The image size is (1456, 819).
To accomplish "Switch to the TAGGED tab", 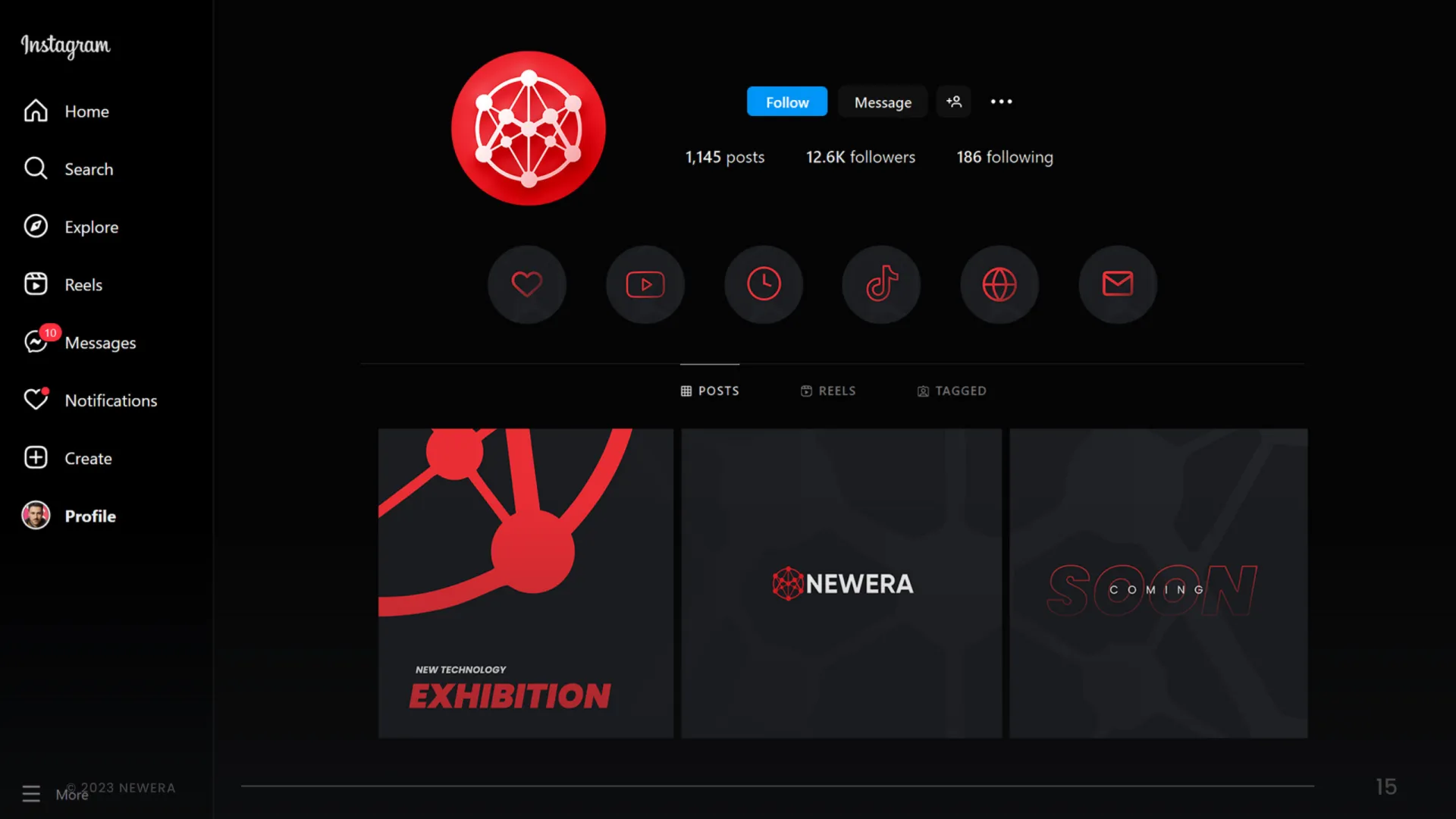I will click(x=952, y=391).
